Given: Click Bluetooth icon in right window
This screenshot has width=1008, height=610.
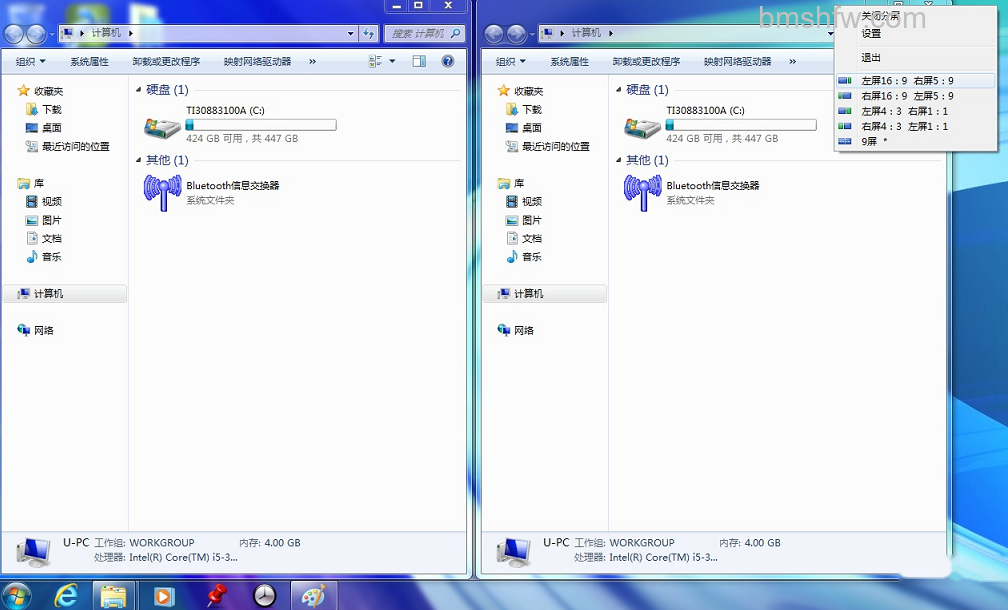Looking at the screenshot, I should click(642, 192).
